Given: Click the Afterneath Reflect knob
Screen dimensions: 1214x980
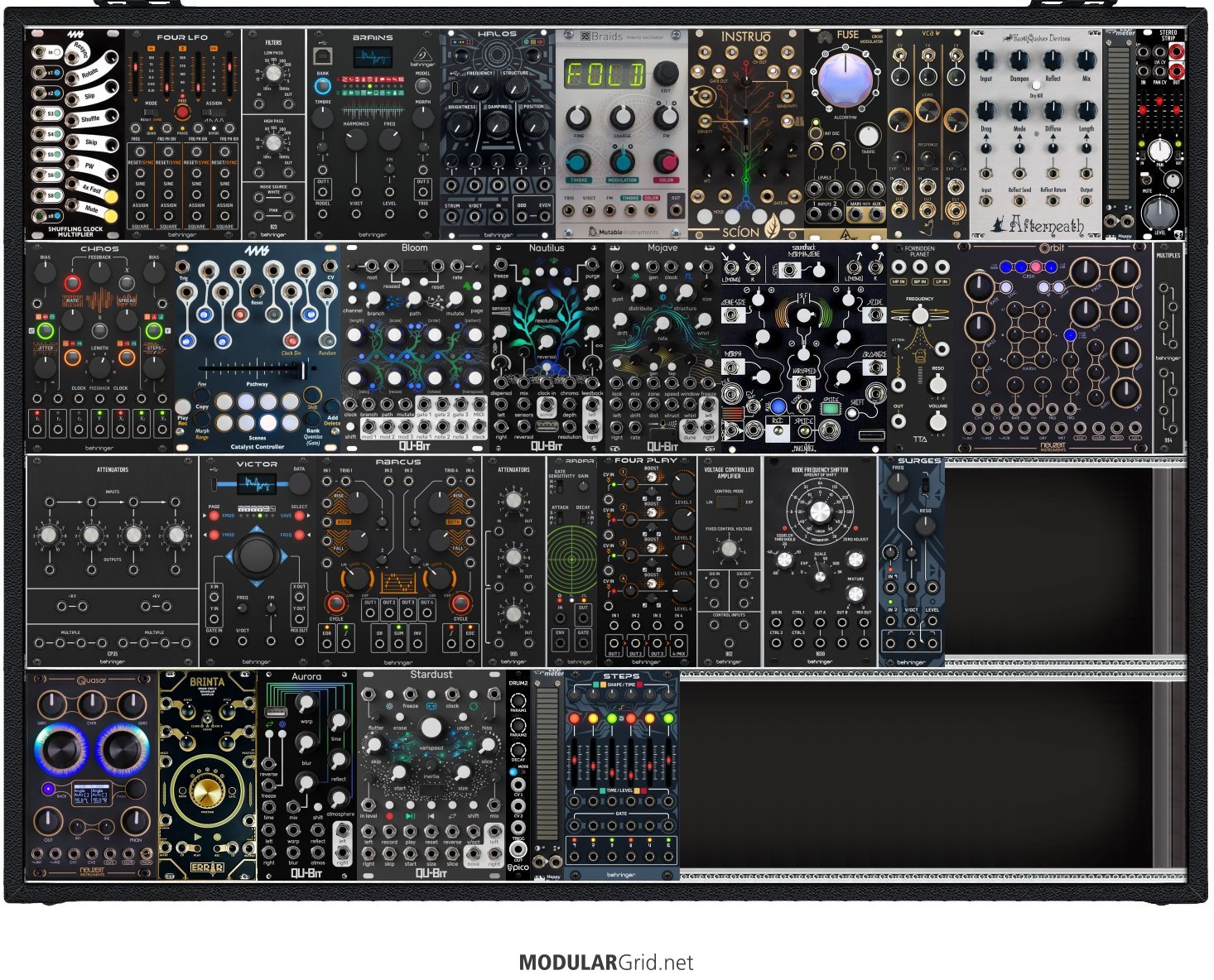Looking at the screenshot, I should click(1053, 61).
